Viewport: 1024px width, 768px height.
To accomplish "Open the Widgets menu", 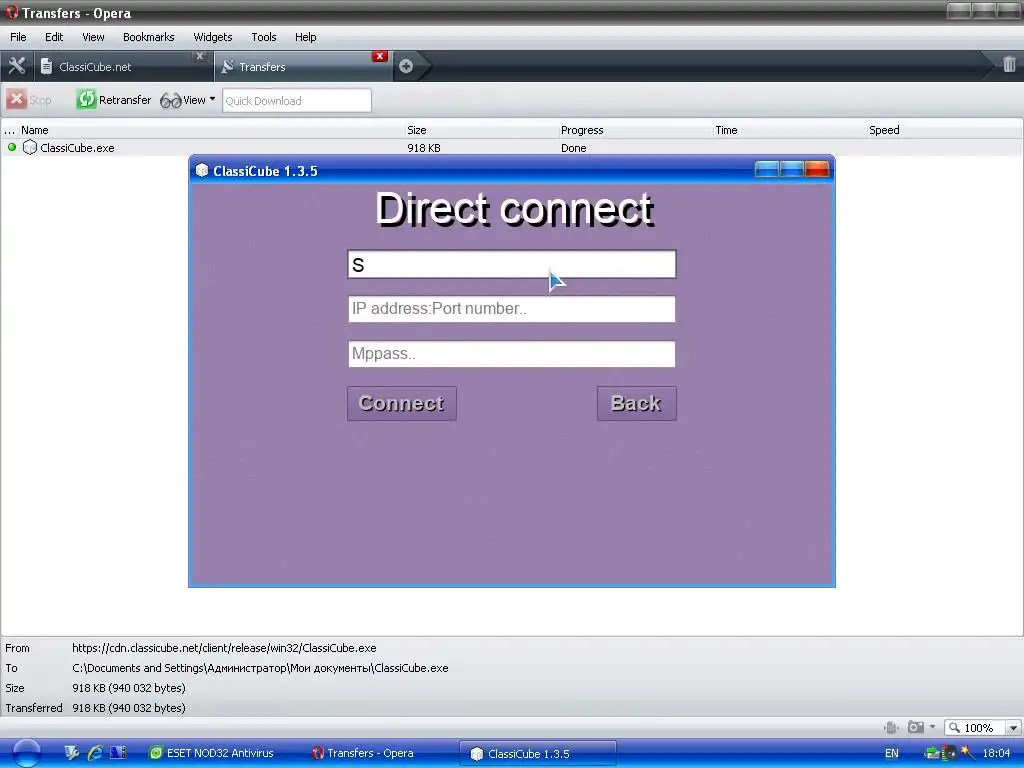I will tap(213, 37).
